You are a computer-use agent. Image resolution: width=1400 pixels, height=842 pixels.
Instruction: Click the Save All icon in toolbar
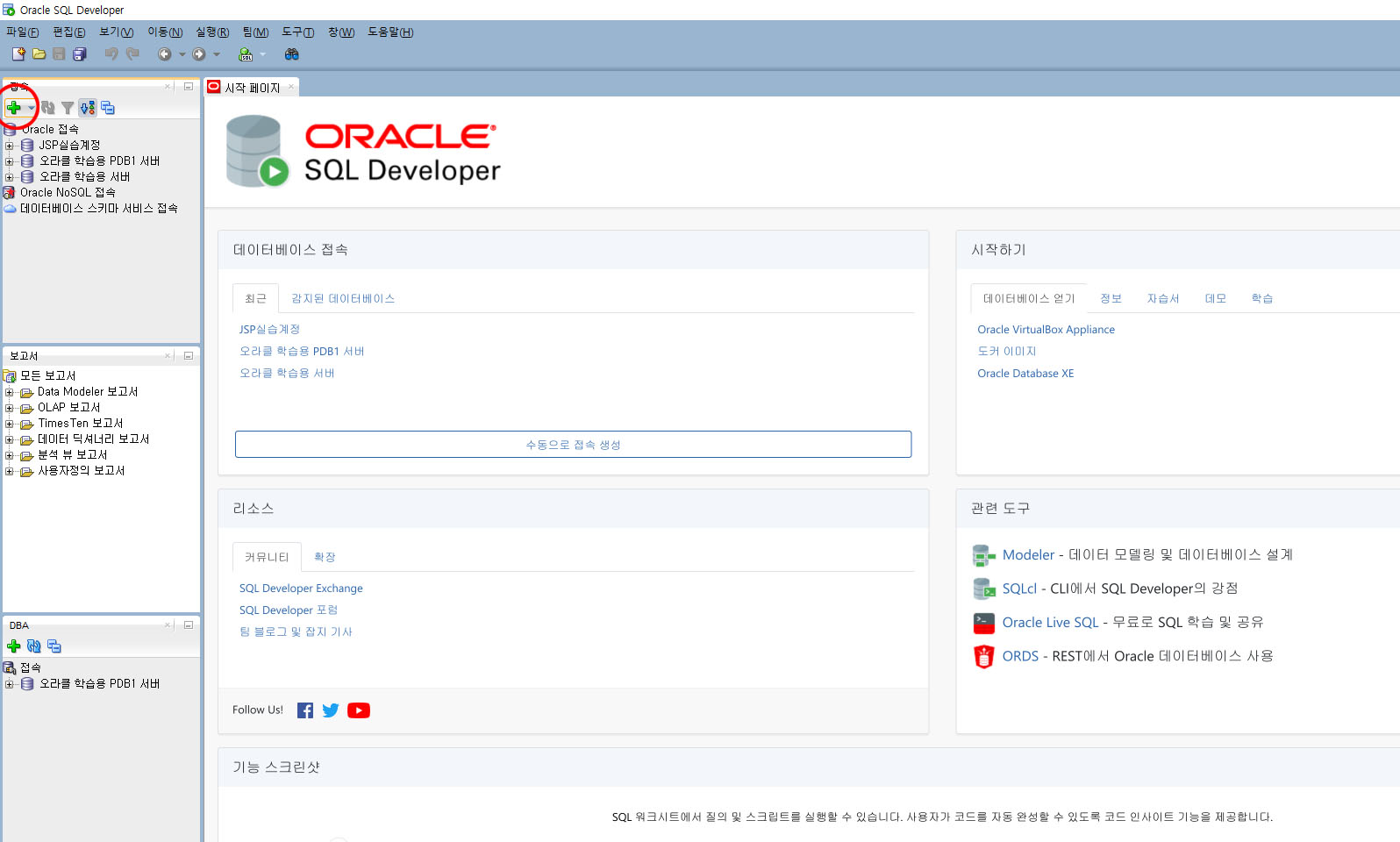[80, 54]
